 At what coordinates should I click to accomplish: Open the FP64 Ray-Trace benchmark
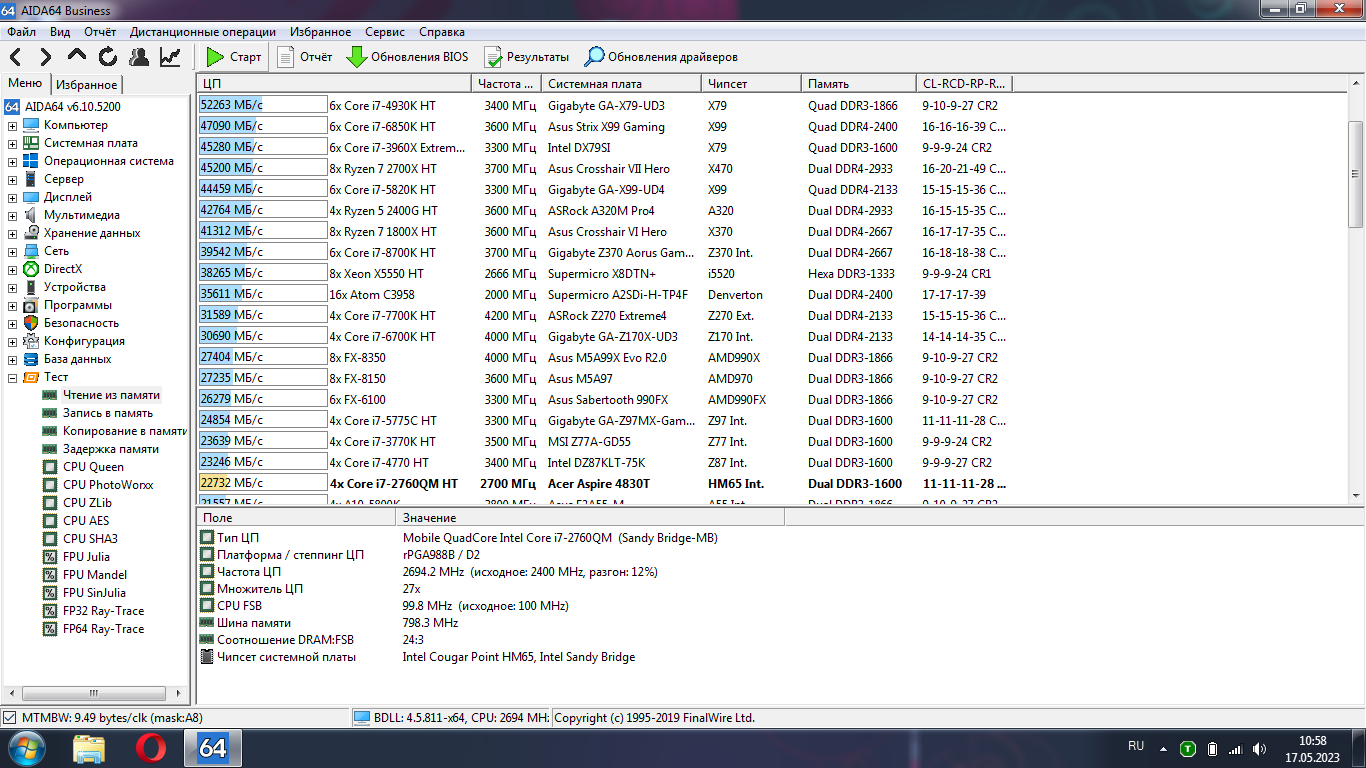[x=103, y=629]
